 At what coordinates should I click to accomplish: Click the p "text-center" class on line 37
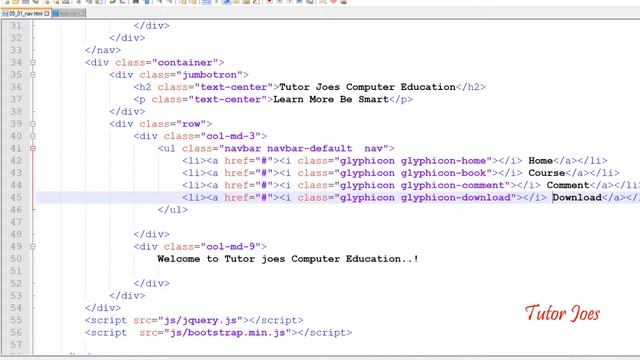pos(227,99)
